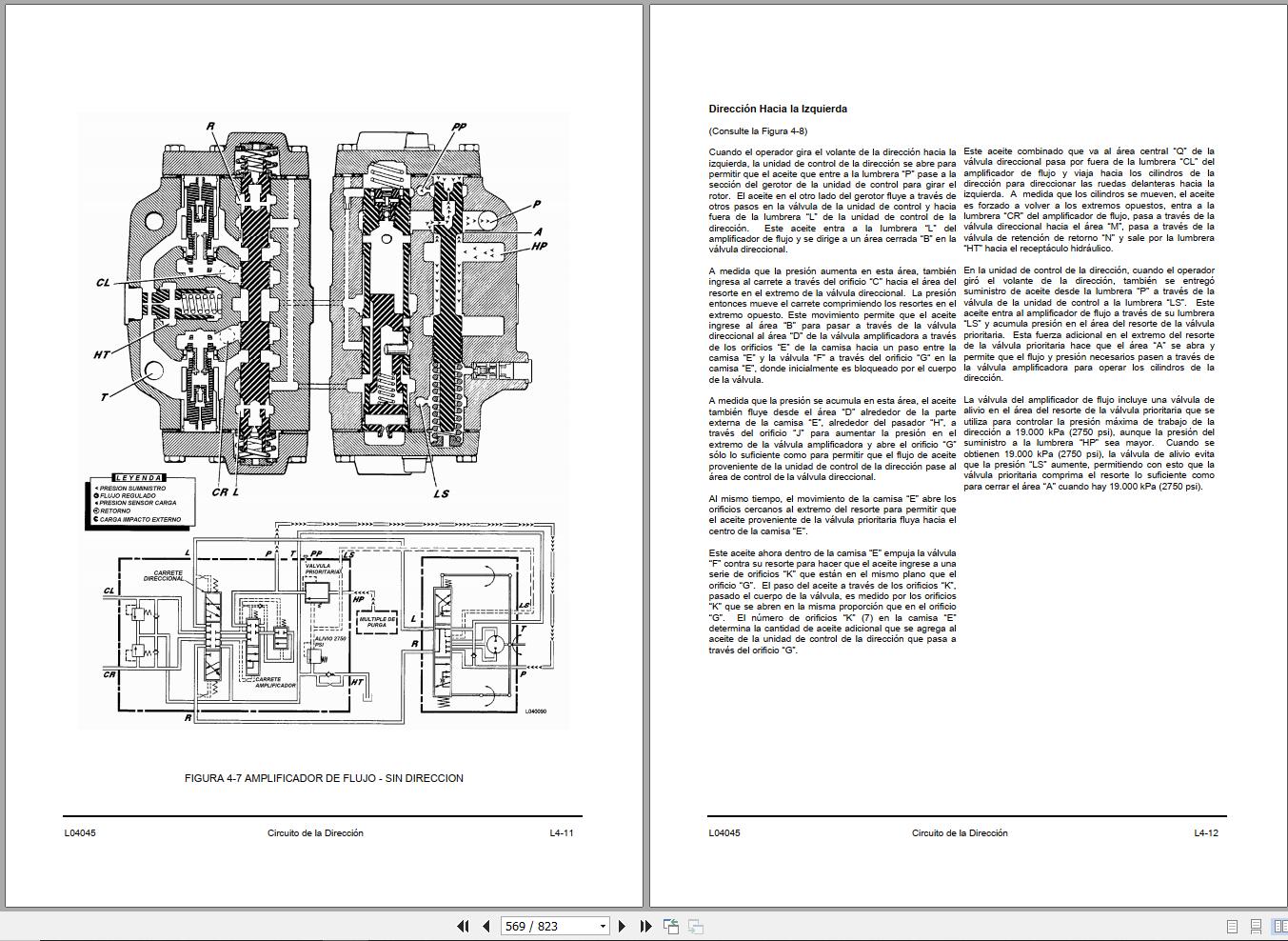Click the greyed-out forward view icon
1288x941 pixels.
point(696,926)
